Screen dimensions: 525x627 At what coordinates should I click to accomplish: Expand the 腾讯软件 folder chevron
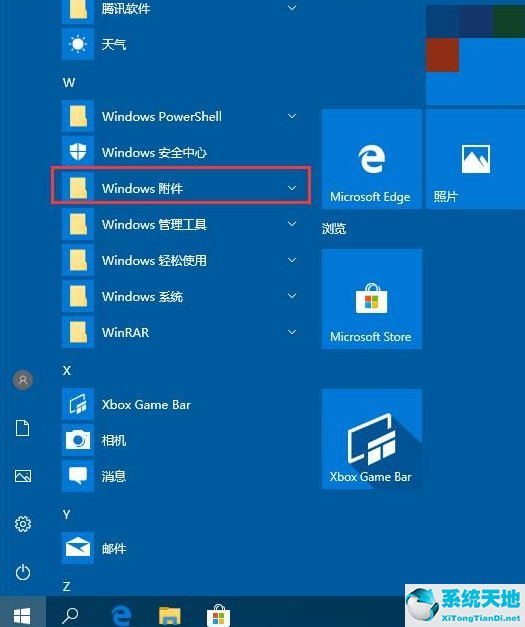[292, 8]
